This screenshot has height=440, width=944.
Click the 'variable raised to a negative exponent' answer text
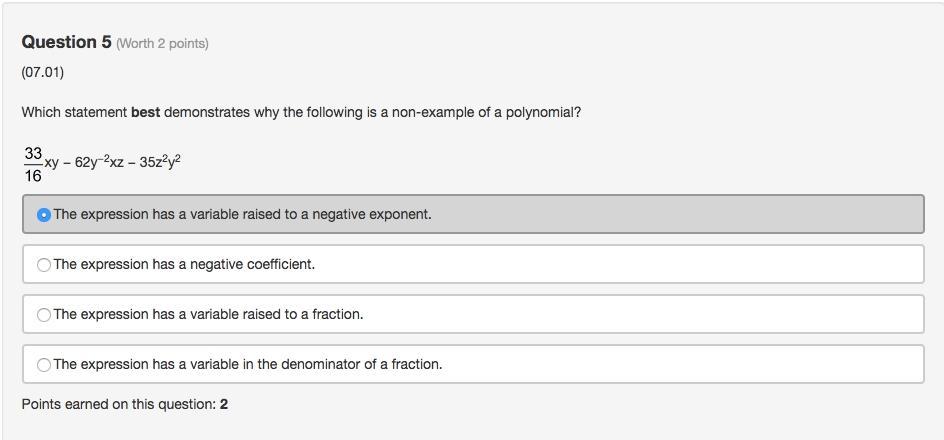click(243, 214)
